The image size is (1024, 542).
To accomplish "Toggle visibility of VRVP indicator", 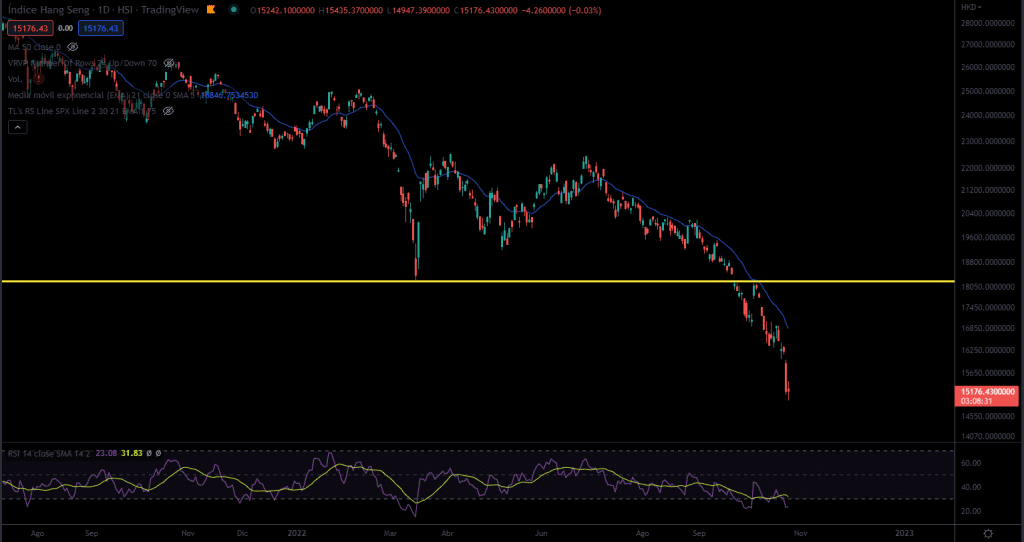I will [169, 63].
